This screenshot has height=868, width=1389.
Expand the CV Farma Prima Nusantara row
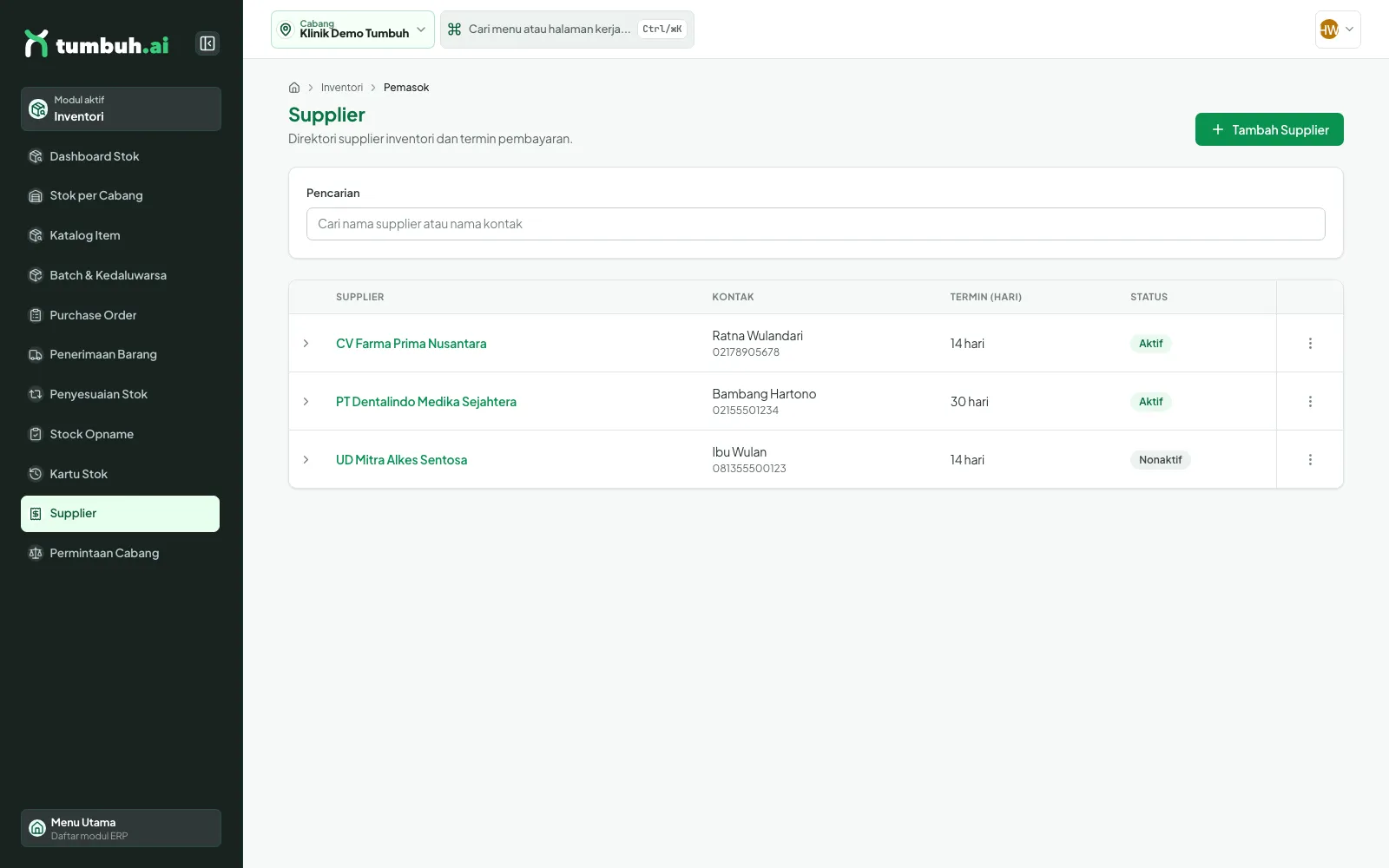click(x=306, y=344)
